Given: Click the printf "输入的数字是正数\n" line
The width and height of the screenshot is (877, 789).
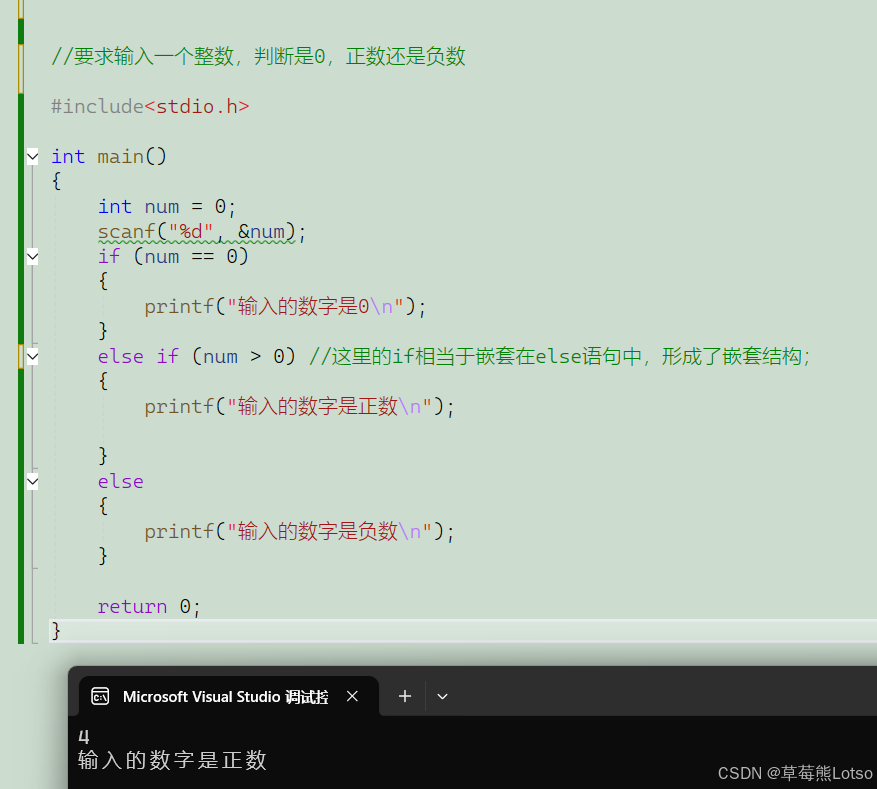Looking at the screenshot, I should pyautogui.click(x=299, y=407).
